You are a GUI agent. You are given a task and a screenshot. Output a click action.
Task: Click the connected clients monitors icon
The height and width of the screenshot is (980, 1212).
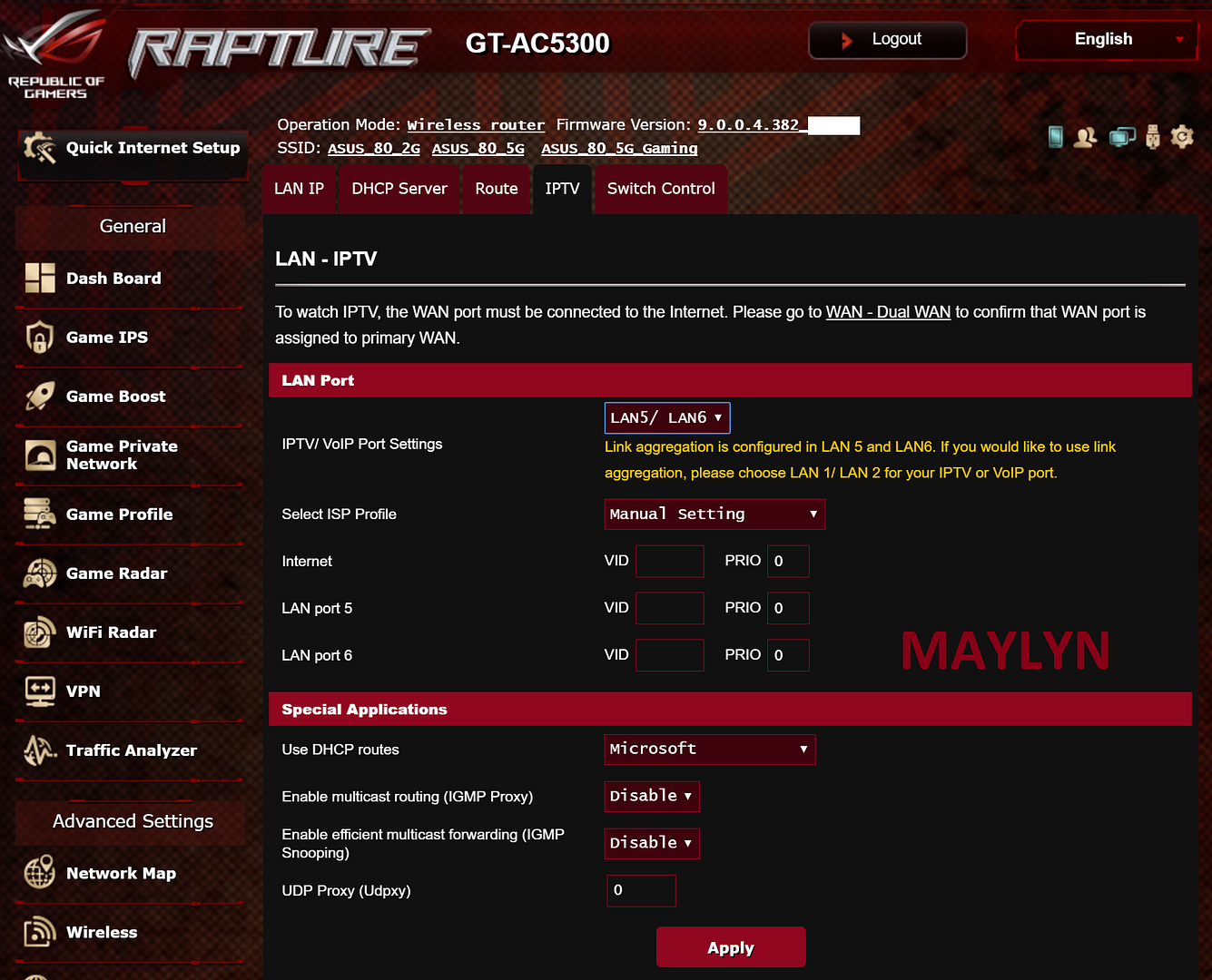pyautogui.click(x=1122, y=137)
